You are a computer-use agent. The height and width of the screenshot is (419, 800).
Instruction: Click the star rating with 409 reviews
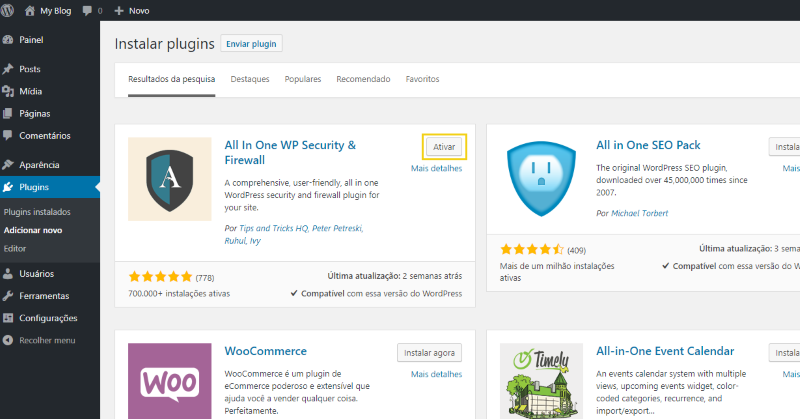[532, 250]
